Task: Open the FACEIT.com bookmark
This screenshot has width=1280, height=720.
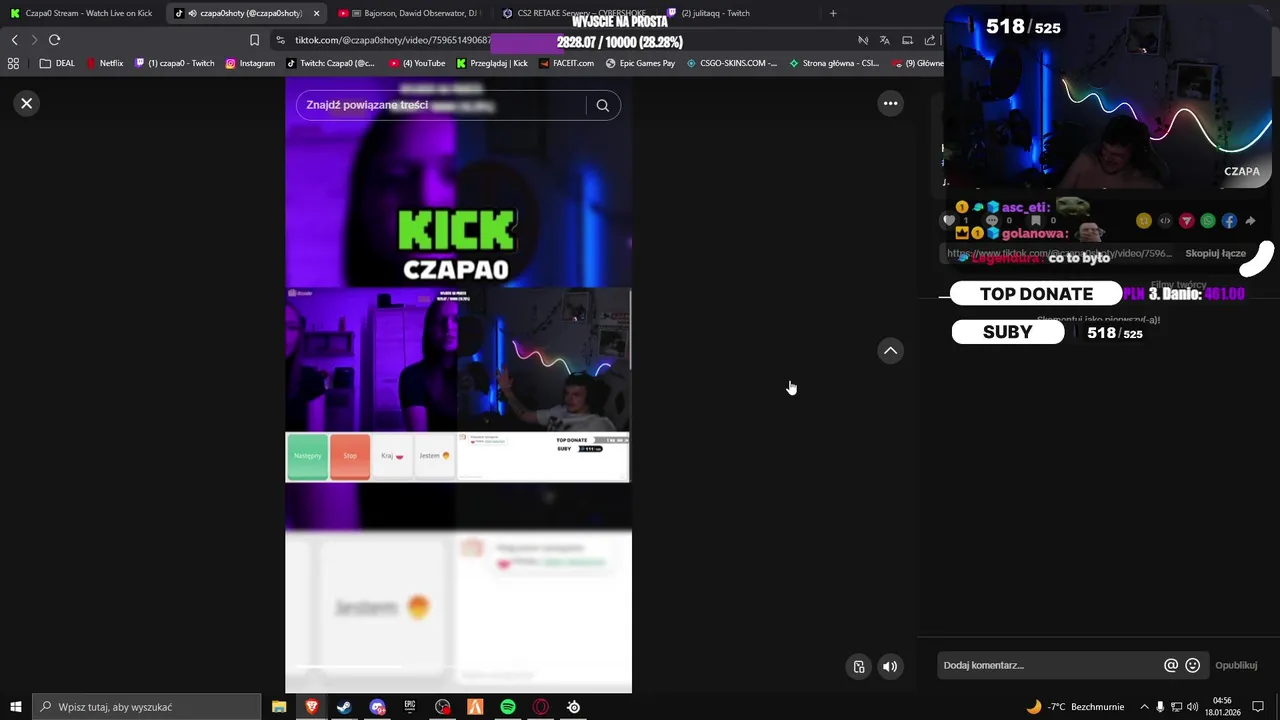Action: point(566,63)
